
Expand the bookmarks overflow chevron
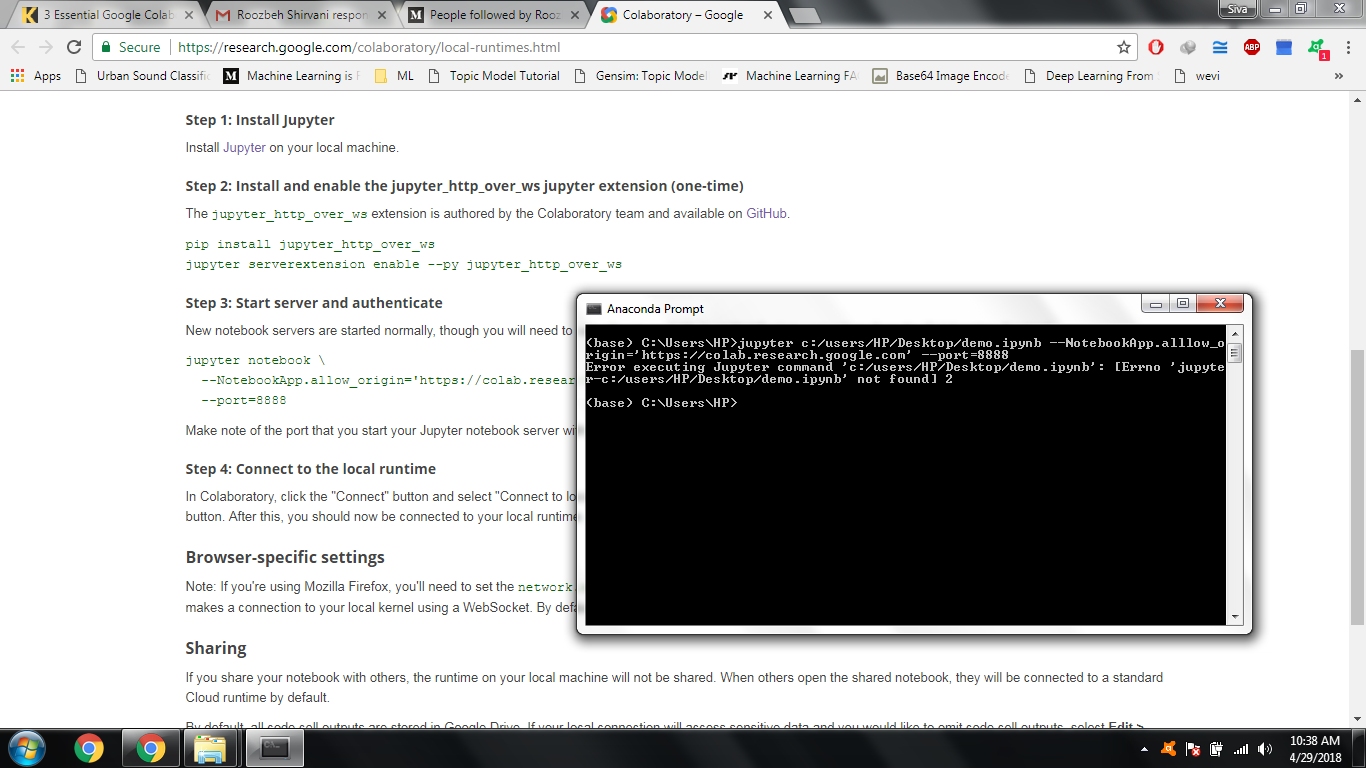coord(1339,76)
